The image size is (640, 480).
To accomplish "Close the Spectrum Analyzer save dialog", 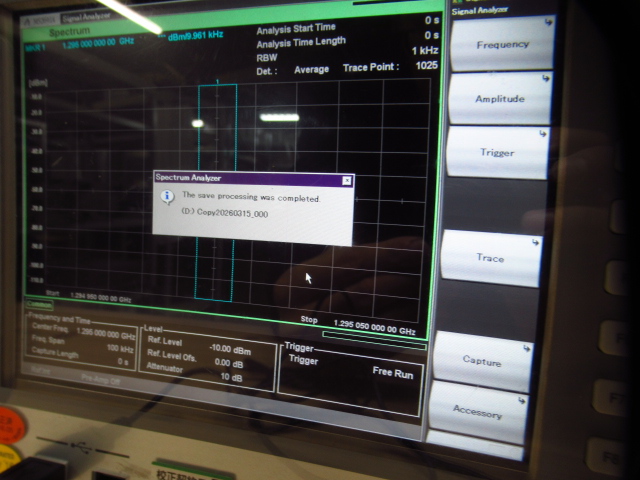I will pos(346,181).
